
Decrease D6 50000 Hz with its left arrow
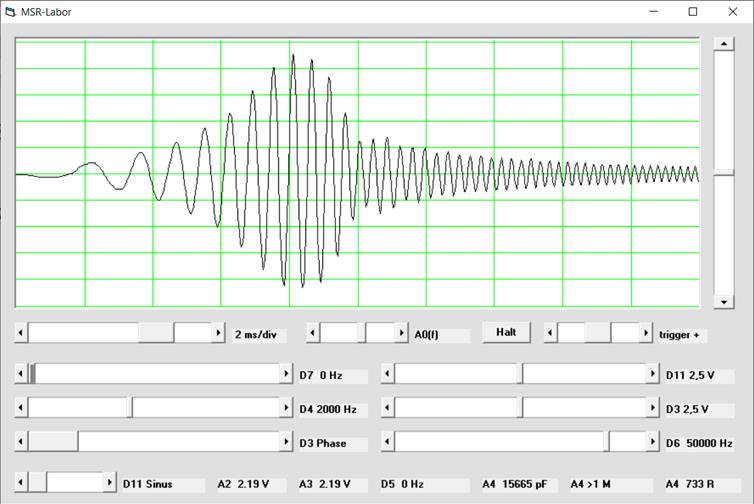(388, 442)
